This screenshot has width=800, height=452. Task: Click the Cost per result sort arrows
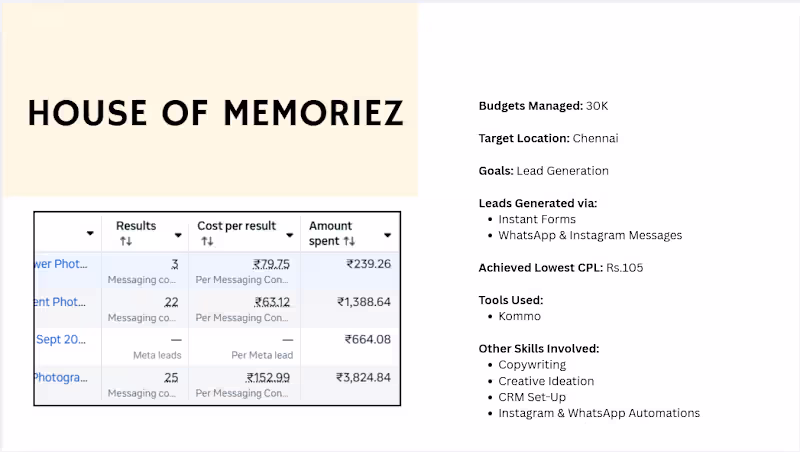click(207, 241)
